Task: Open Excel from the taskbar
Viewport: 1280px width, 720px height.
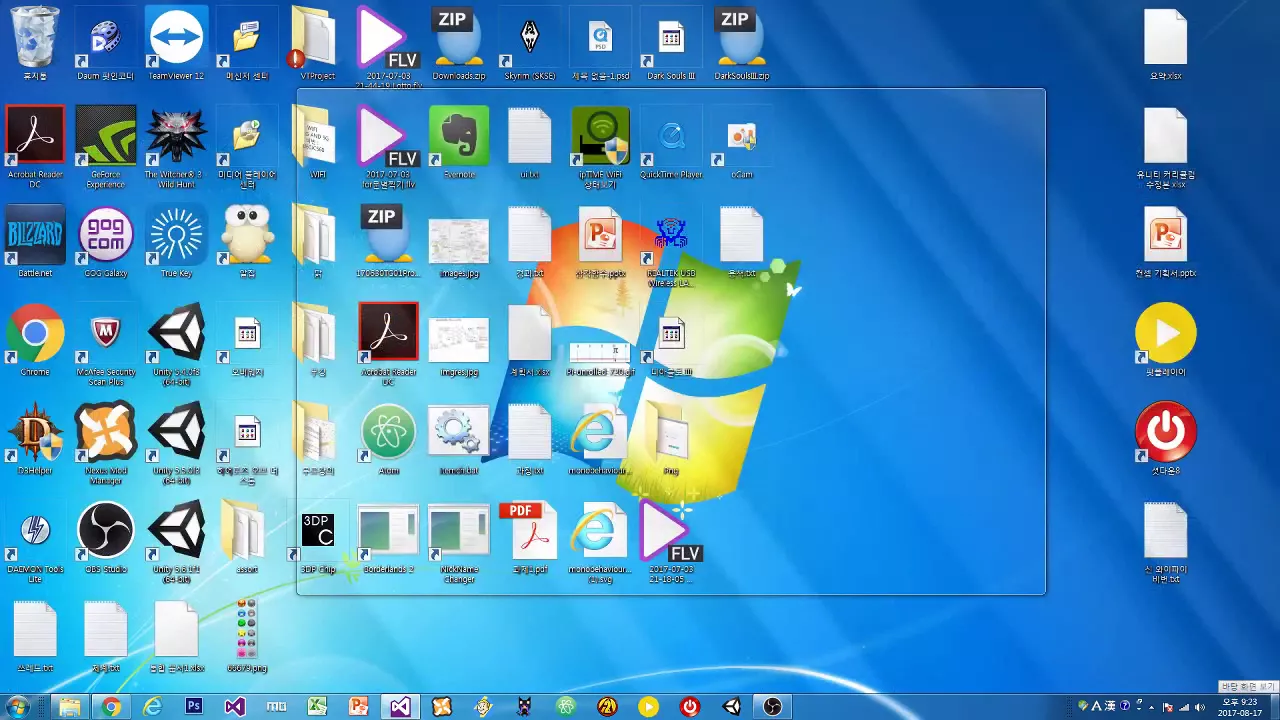Action: coord(318,706)
